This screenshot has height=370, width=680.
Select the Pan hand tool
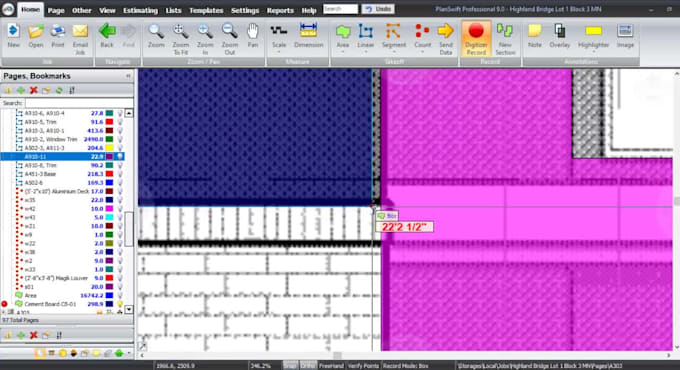point(253,36)
